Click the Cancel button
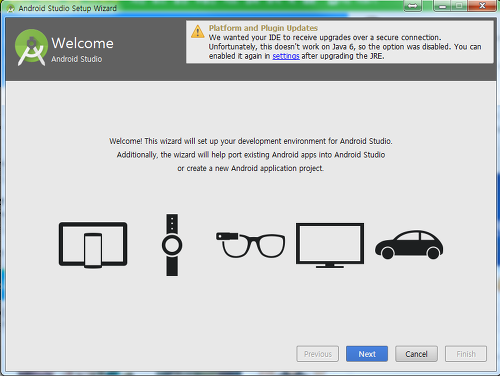 click(x=416, y=354)
